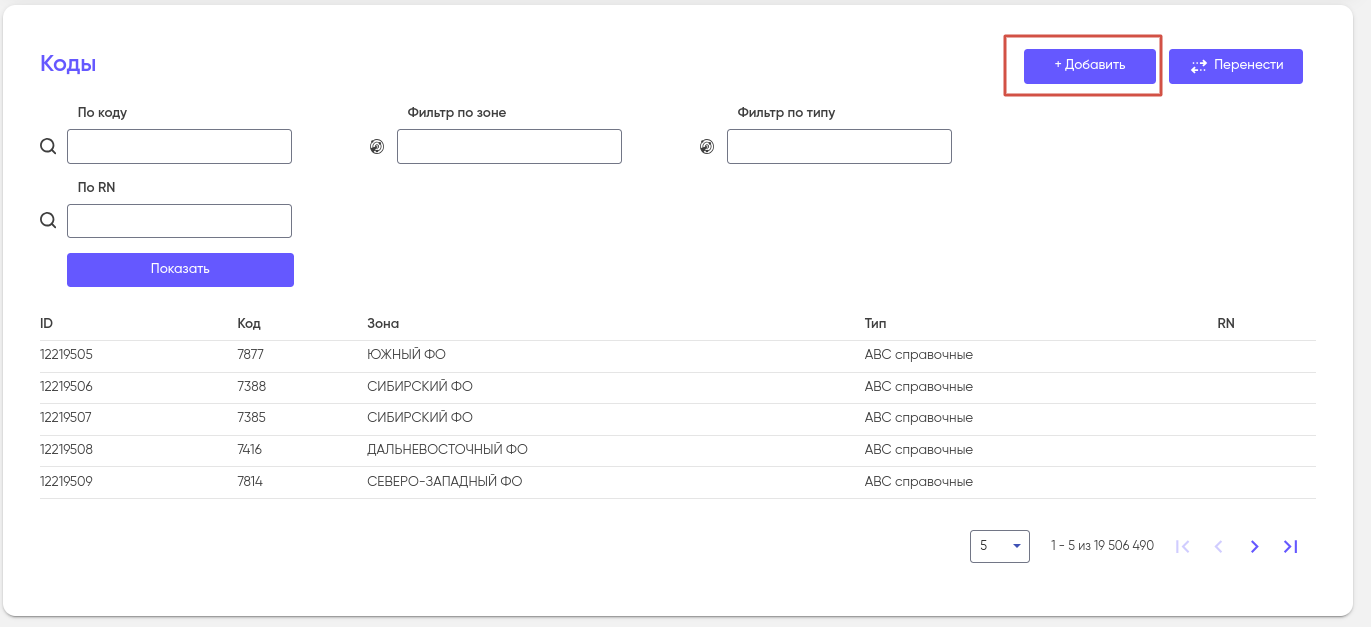
Task: Open the rows-per-page dropdown showing 5
Action: point(999,546)
